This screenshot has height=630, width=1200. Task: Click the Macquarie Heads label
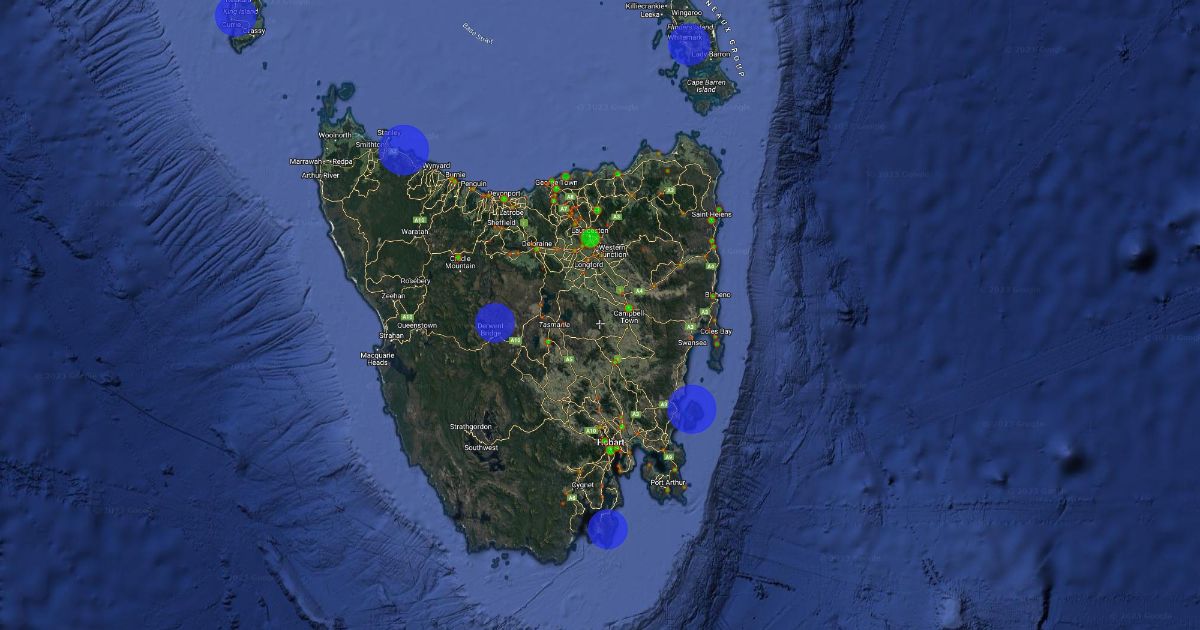(x=378, y=359)
